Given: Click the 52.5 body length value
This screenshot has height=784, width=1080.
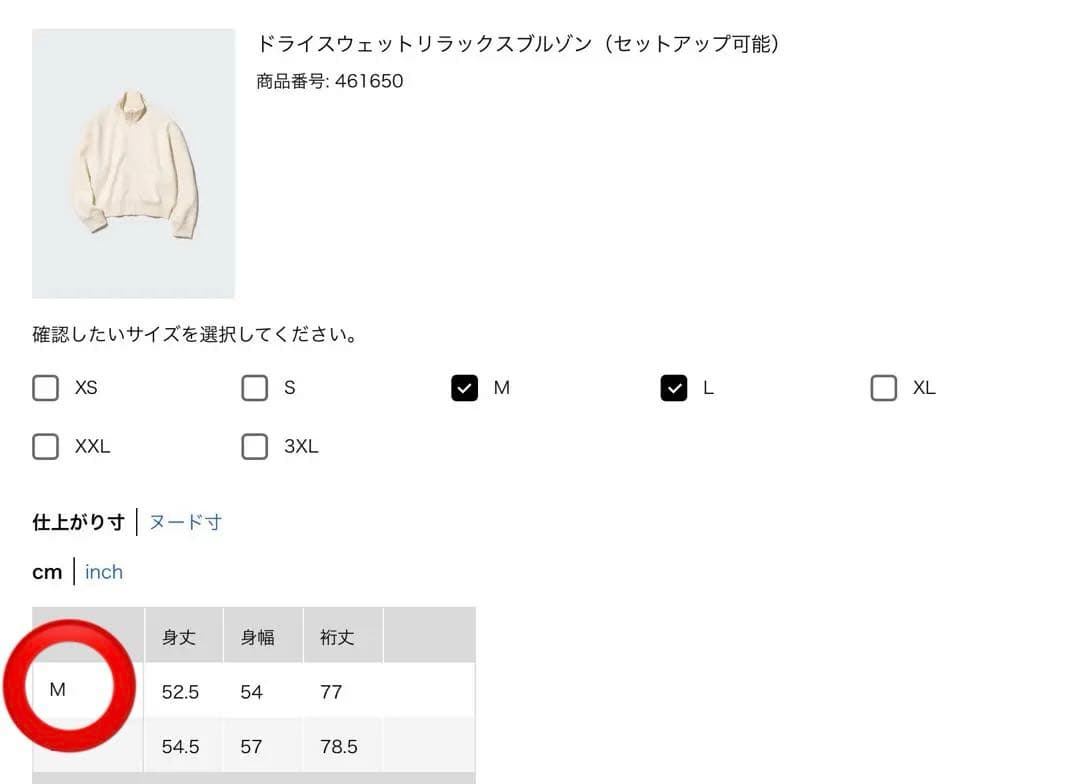Looking at the screenshot, I should (180, 692).
